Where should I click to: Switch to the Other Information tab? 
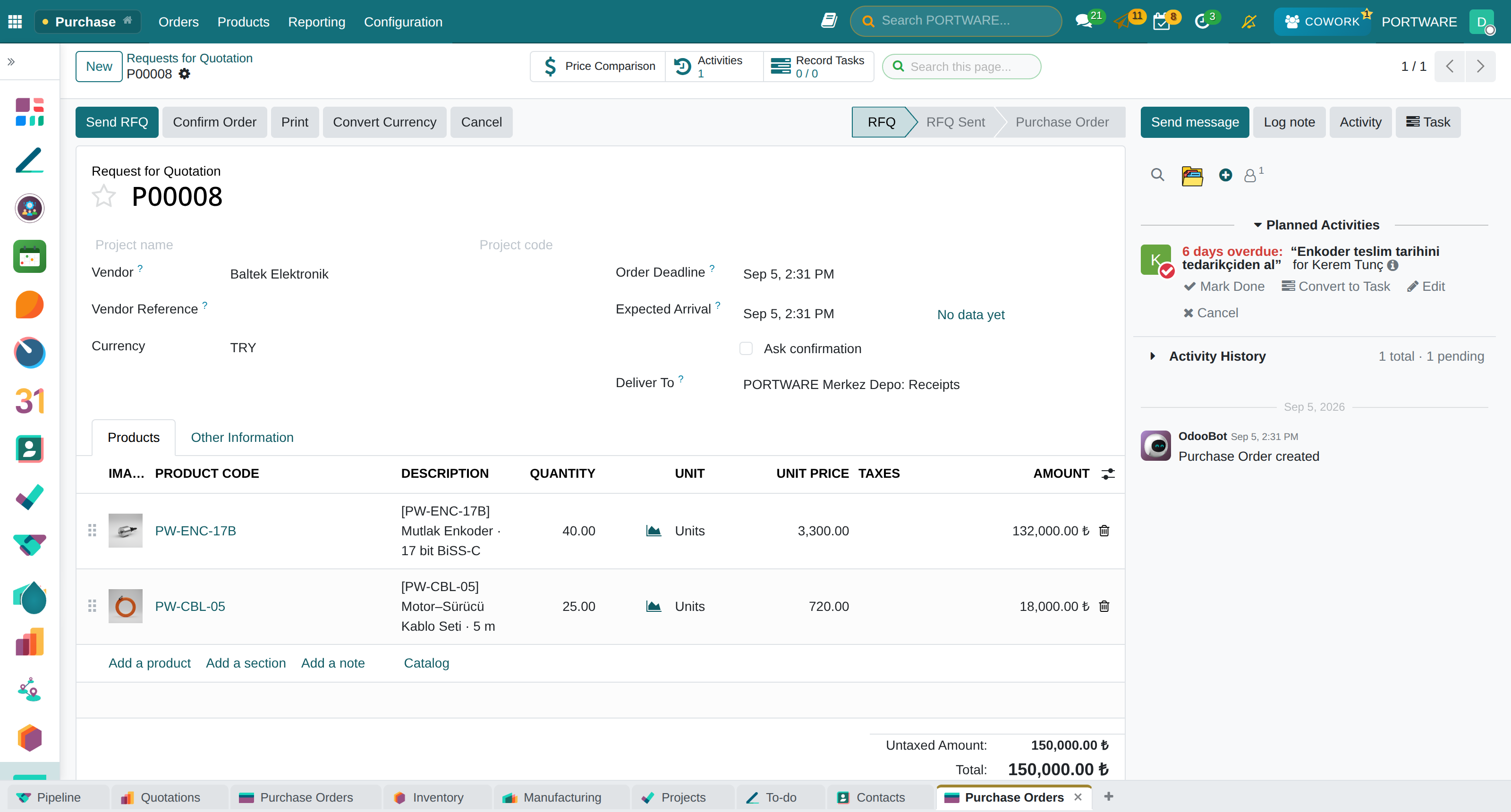point(242,437)
